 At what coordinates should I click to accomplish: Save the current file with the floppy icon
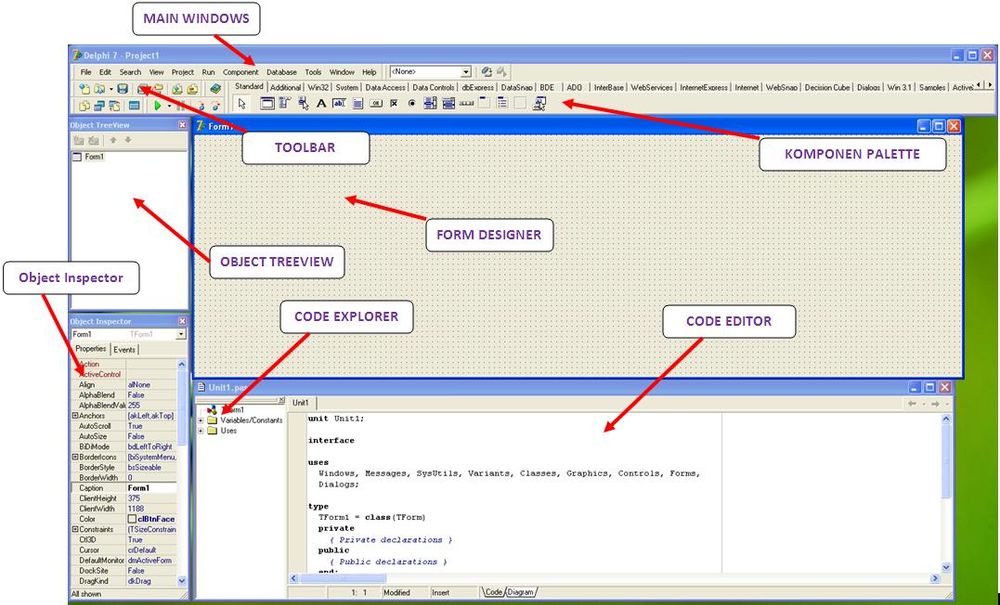[x=122, y=90]
